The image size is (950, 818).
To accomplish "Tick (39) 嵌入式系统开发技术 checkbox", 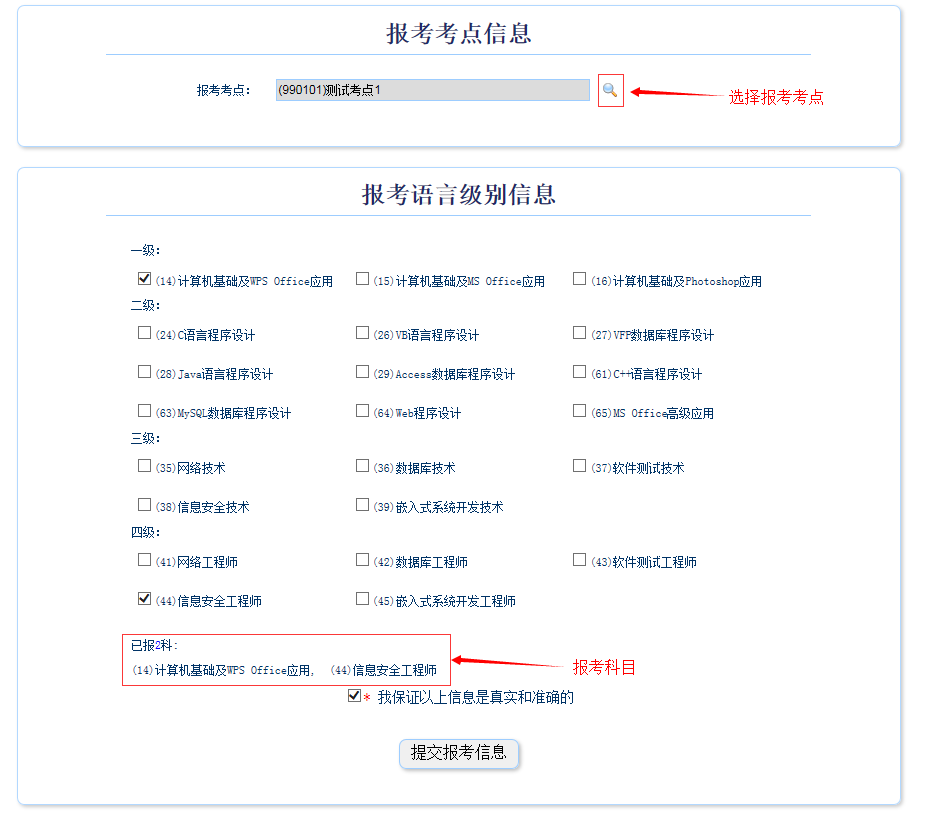I will tap(362, 505).
